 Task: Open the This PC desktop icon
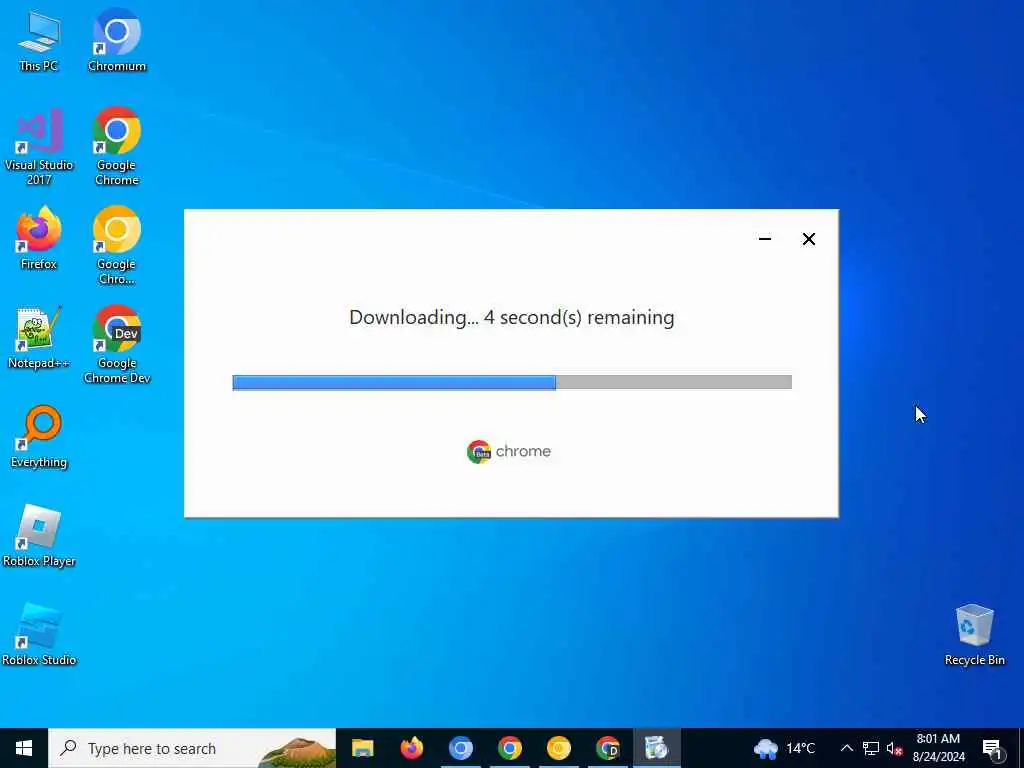click(39, 42)
